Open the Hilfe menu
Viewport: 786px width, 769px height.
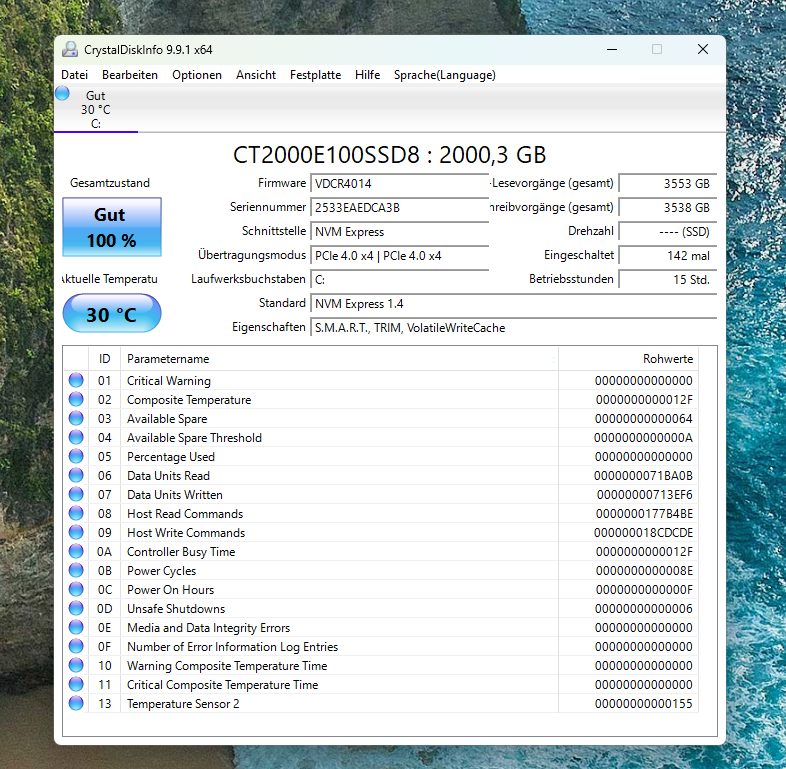point(367,75)
